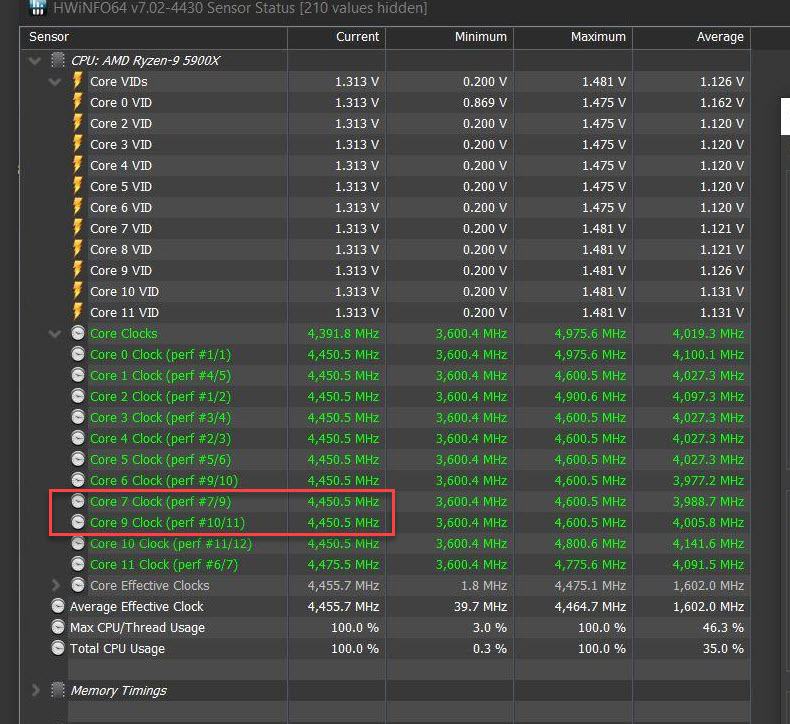Select the Core 9 Clock (perf #10/11) row
Image resolution: width=790 pixels, height=724 pixels.
point(409,522)
